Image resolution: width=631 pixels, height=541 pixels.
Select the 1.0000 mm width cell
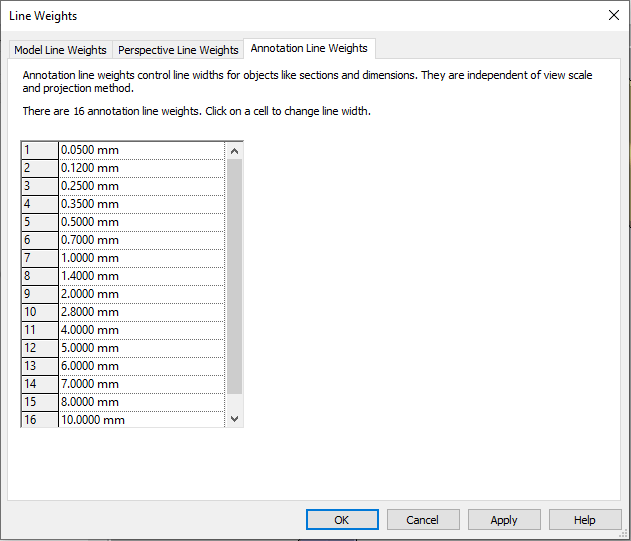tap(140, 258)
